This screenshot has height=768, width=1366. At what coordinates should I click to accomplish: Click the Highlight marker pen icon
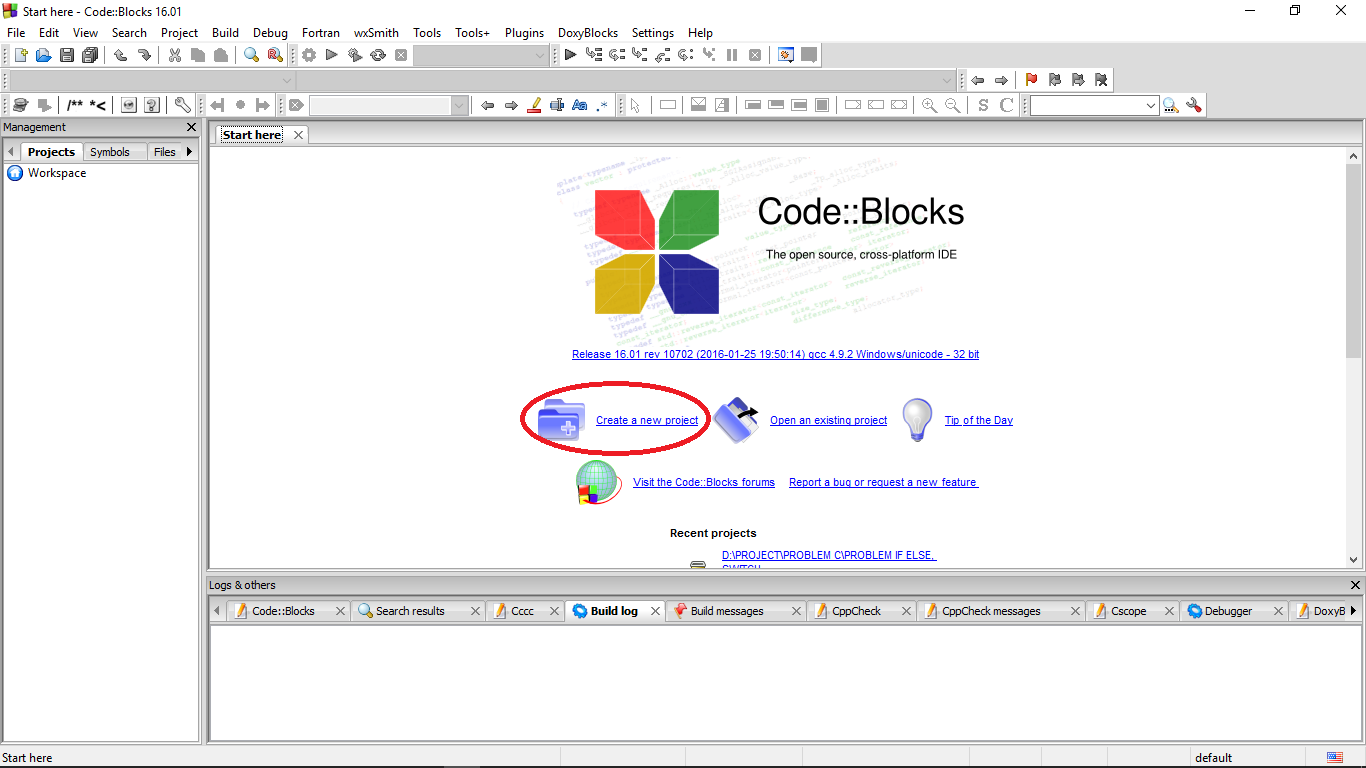533,105
